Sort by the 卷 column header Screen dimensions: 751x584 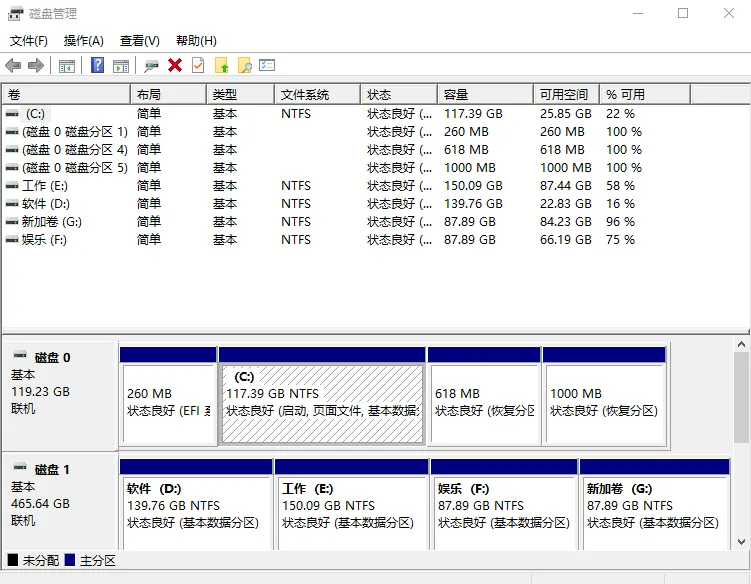coord(66,94)
